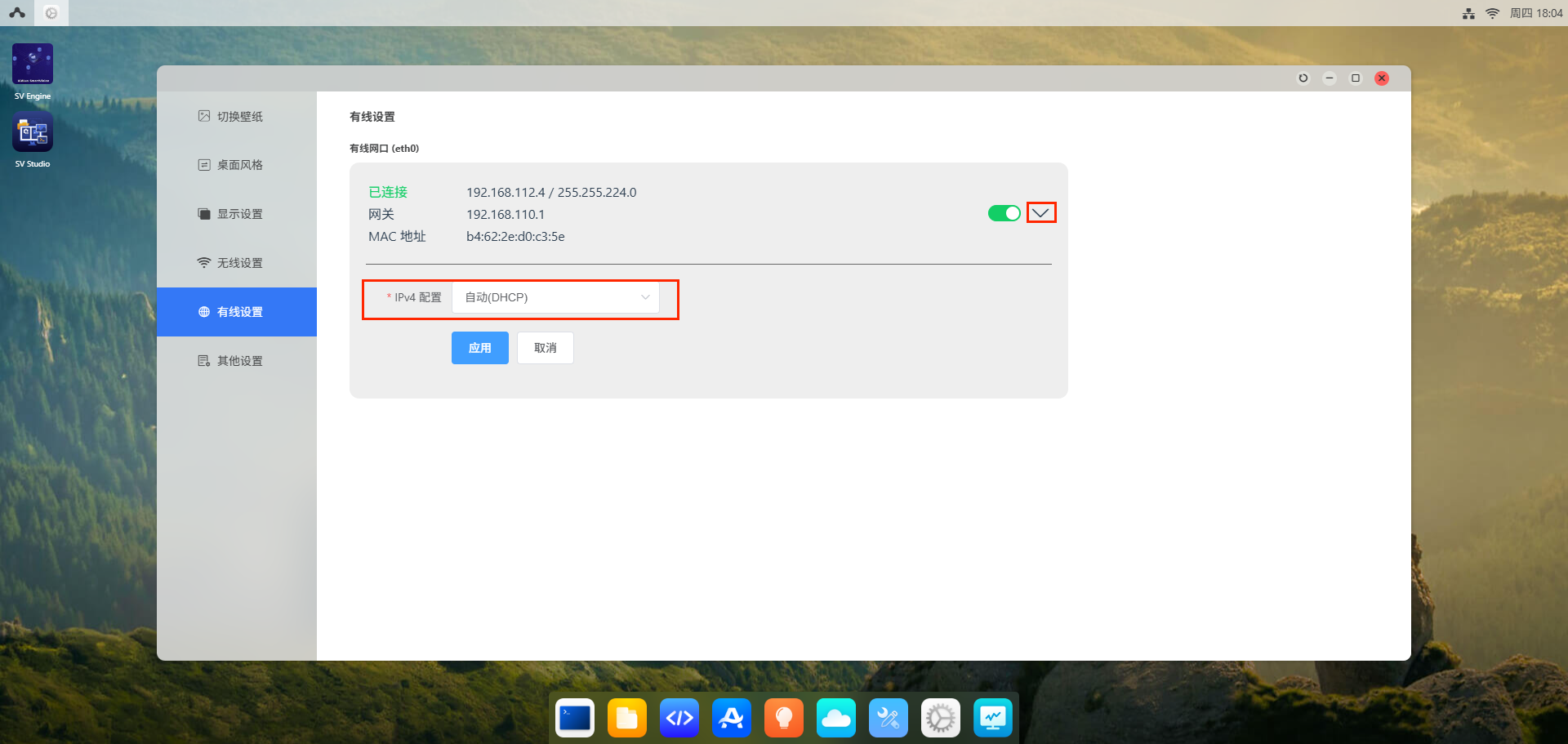Viewport: 1568px width, 744px height.
Task: Click the 取消 button
Action: (545, 348)
